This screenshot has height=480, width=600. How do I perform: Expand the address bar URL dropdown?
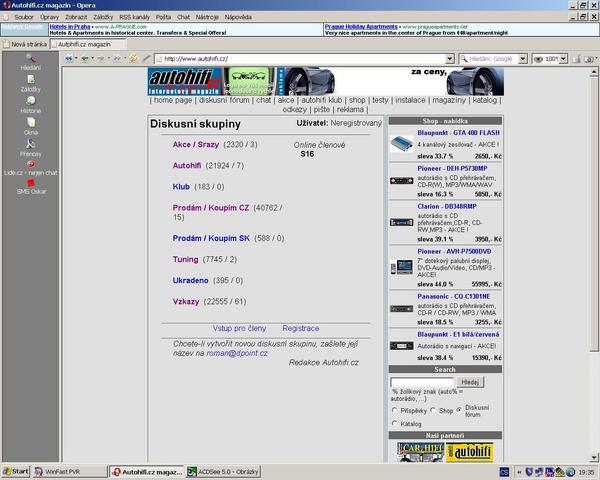[x=450, y=59]
